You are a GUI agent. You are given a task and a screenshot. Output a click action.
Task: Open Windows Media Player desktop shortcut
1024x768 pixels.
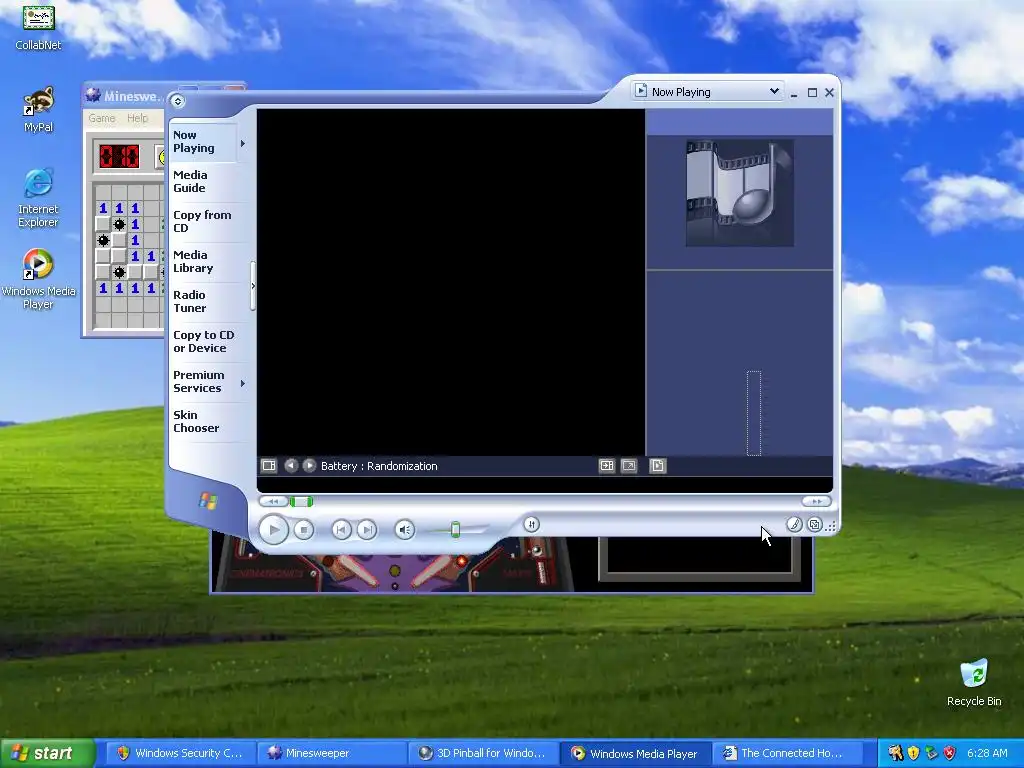tap(38, 279)
